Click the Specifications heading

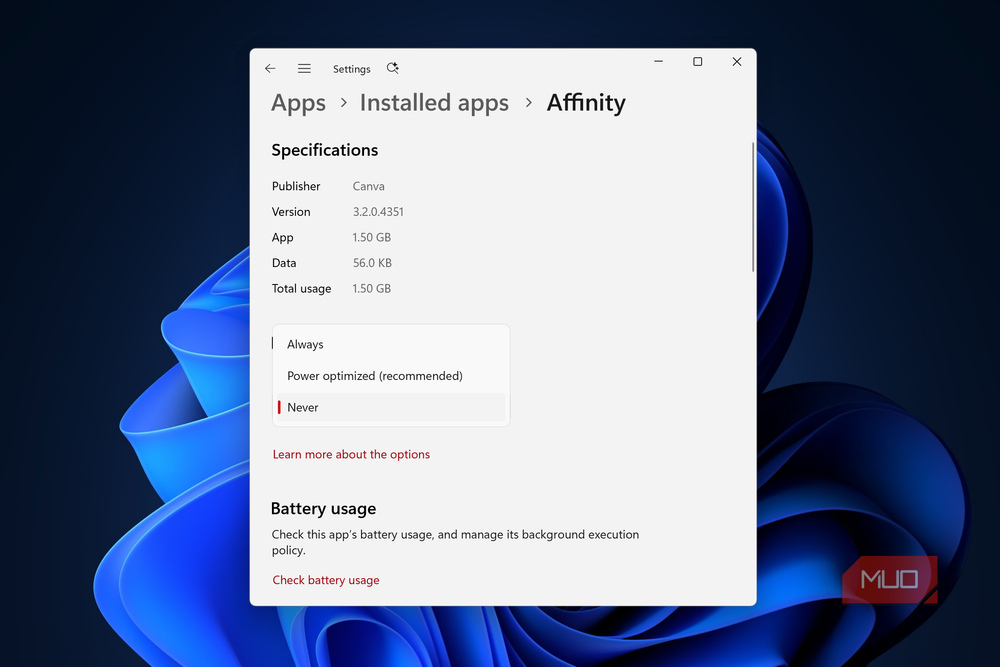[325, 150]
